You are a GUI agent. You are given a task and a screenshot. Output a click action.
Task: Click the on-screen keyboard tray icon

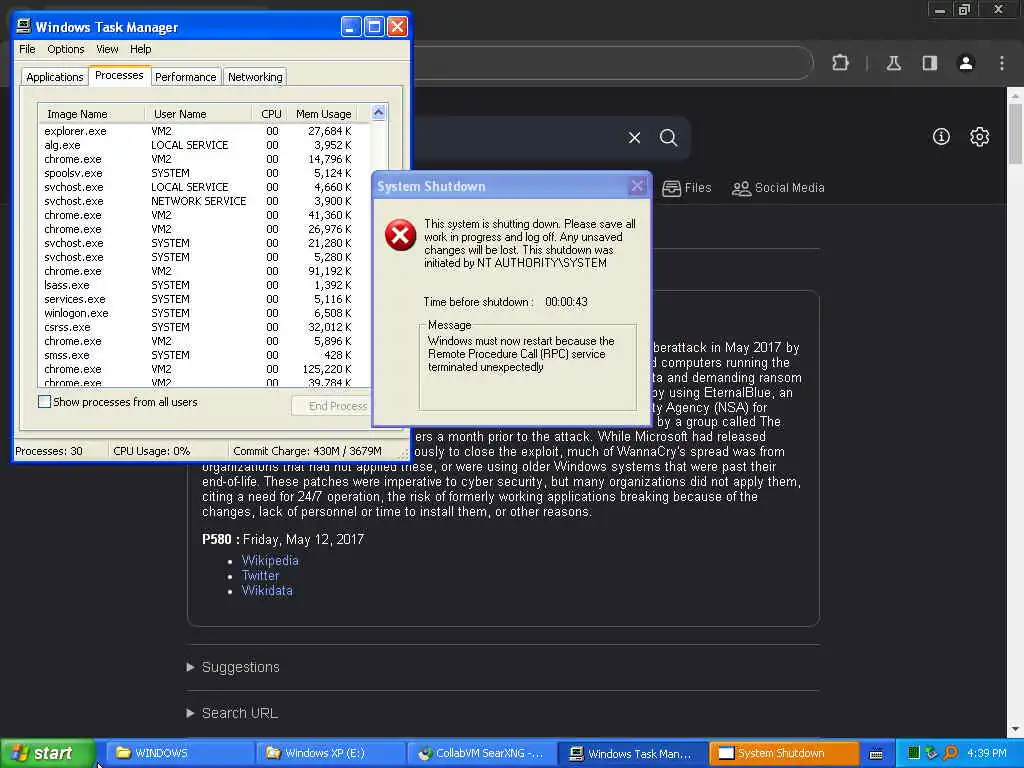tap(876, 754)
